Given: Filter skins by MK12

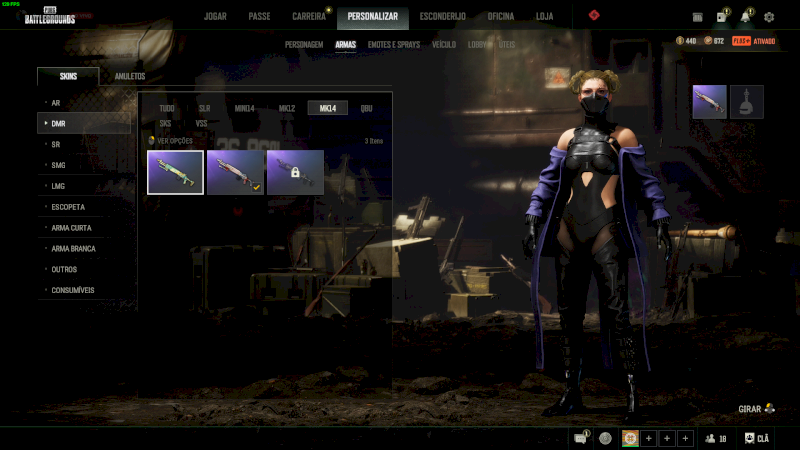Looking at the screenshot, I should coord(287,108).
